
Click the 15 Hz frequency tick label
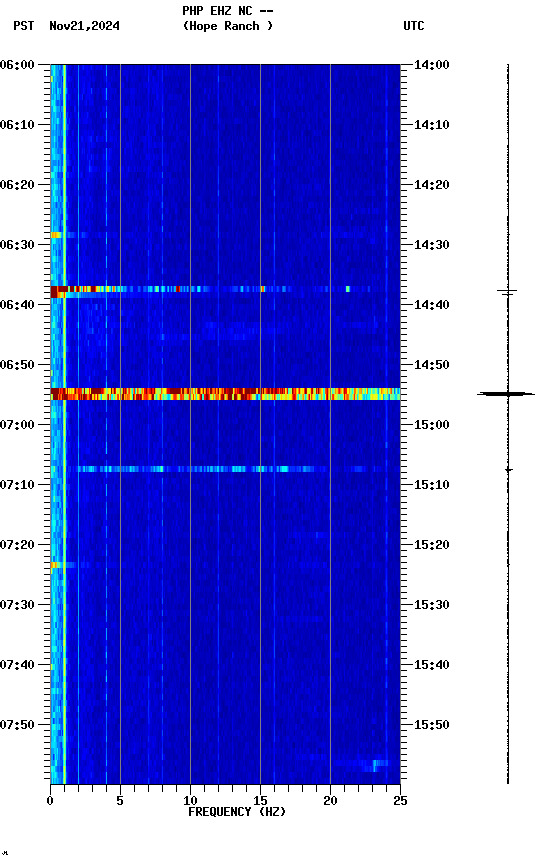click(260, 801)
